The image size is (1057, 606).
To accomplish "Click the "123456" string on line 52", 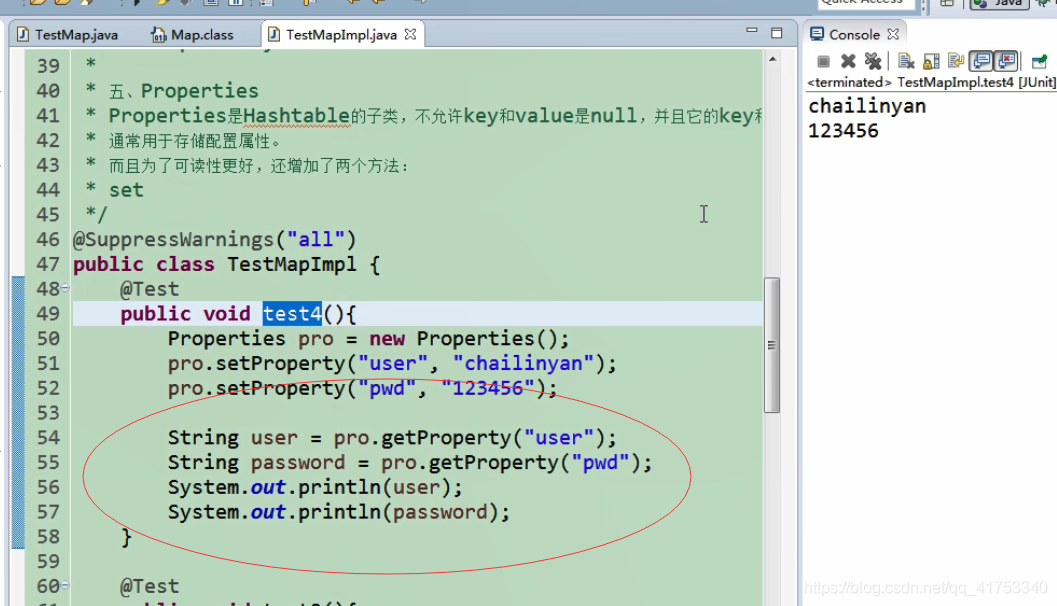I will coord(488,388).
